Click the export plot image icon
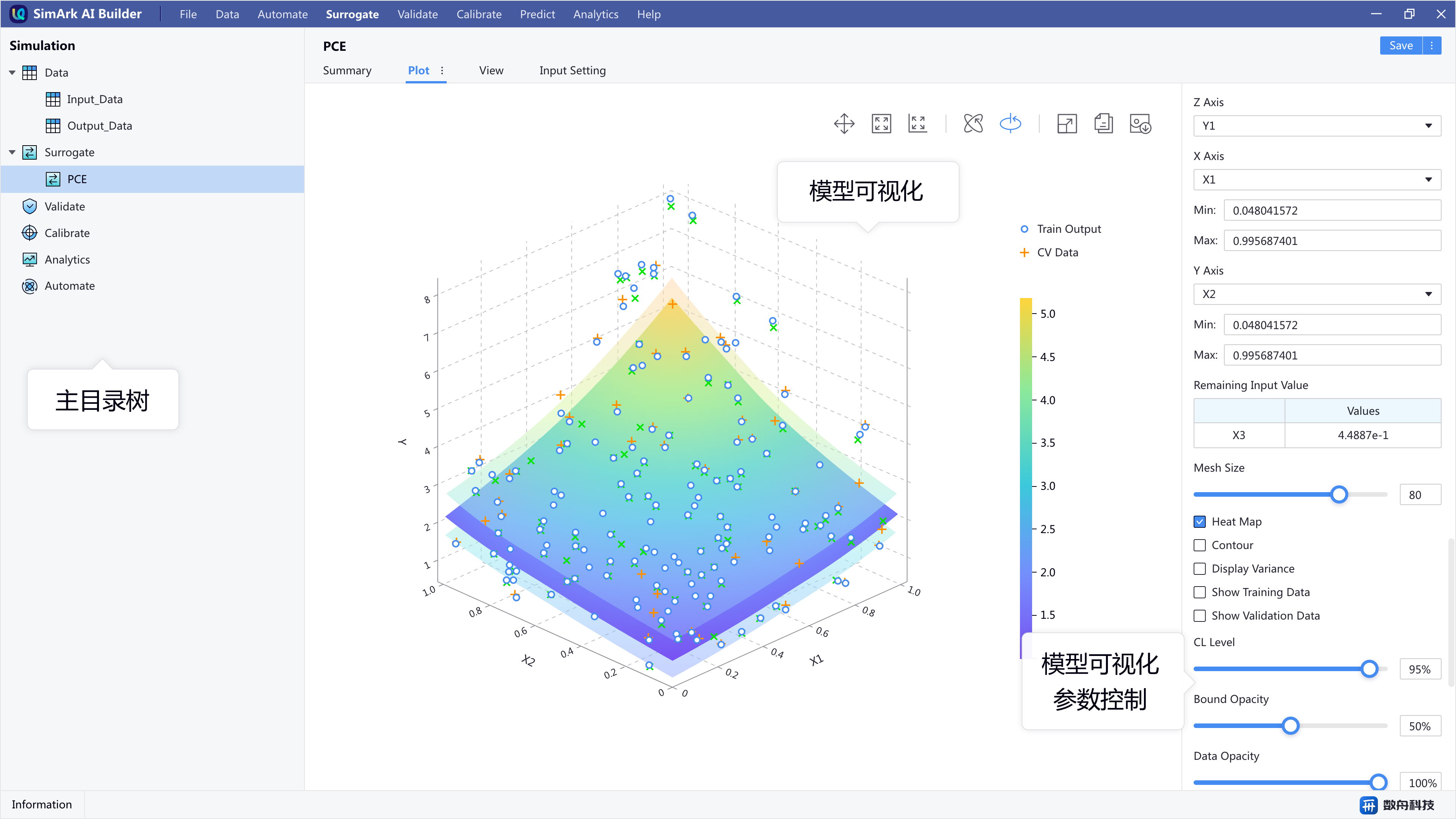The height and width of the screenshot is (819, 1456). [x=1140, y=124]
